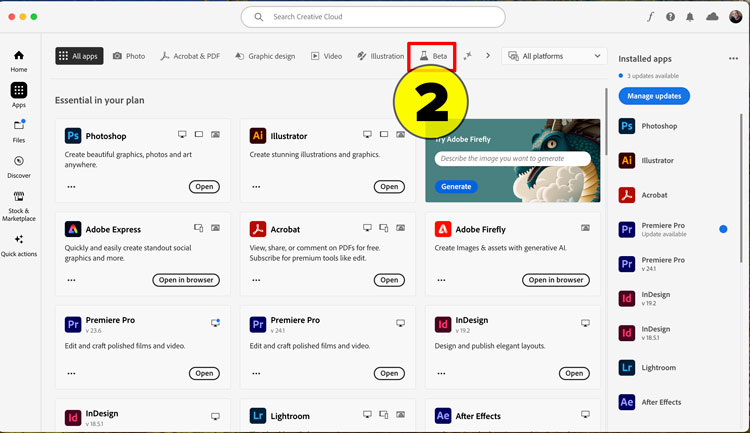Click the Manage updates button
The width and height of the screenshot is (750, 433).
(654, 96)
